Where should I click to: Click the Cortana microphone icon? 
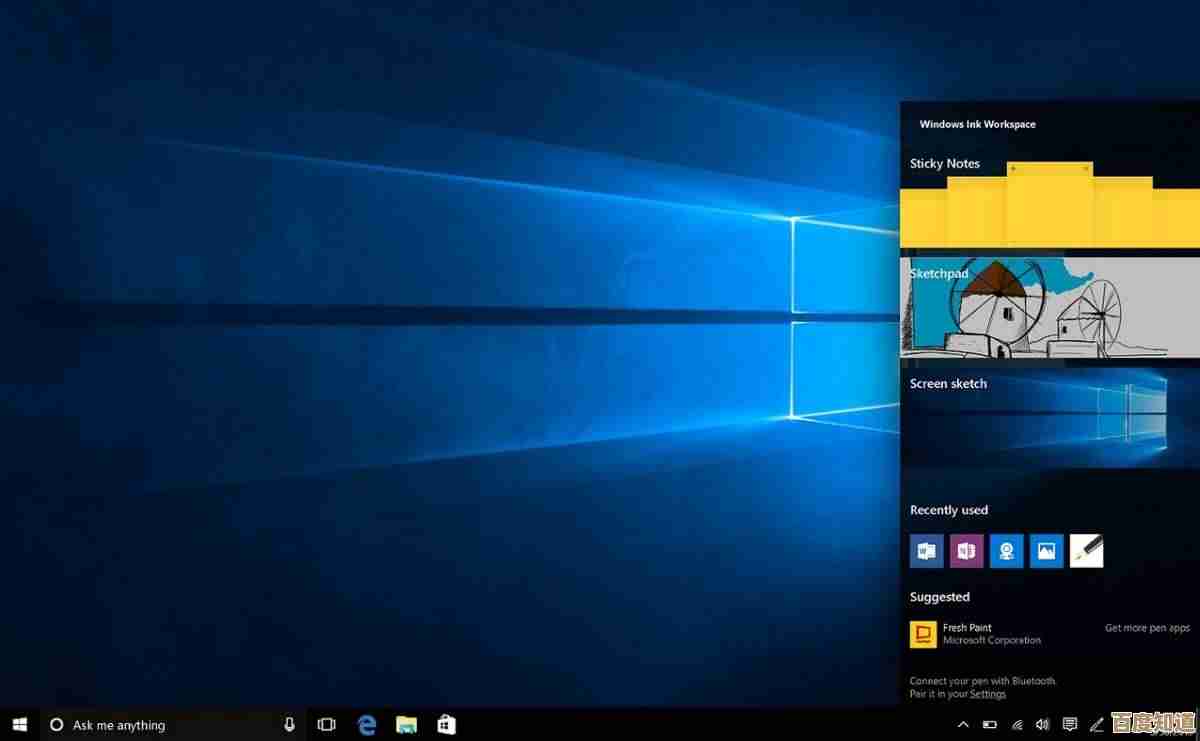click(289, 725)
